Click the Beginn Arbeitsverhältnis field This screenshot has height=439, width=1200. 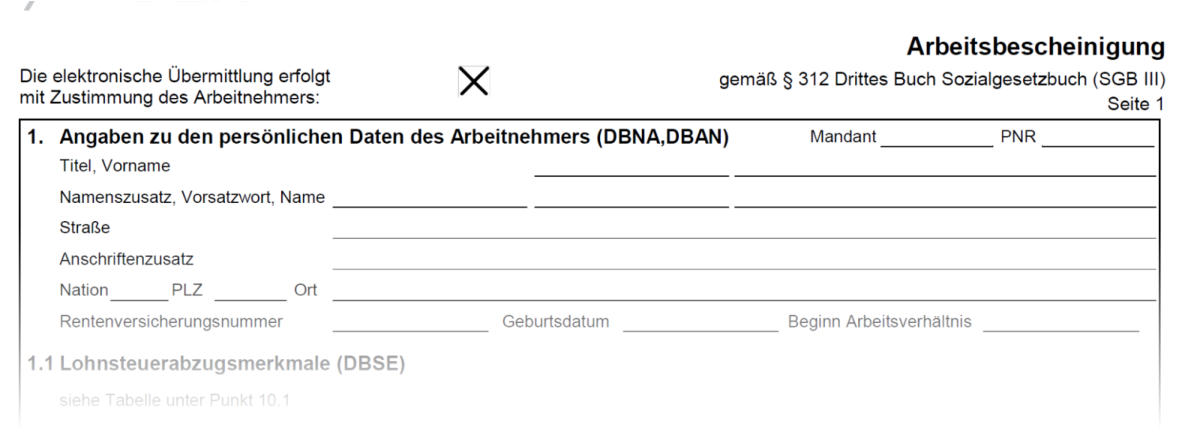[x=1060, y=322]
